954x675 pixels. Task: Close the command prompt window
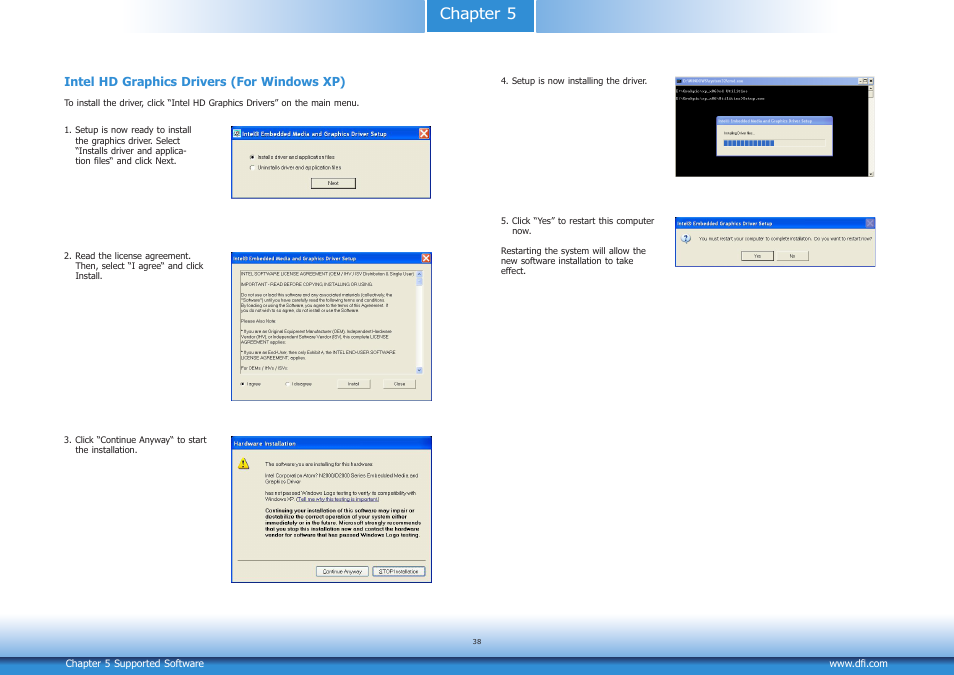pos(871,81)
